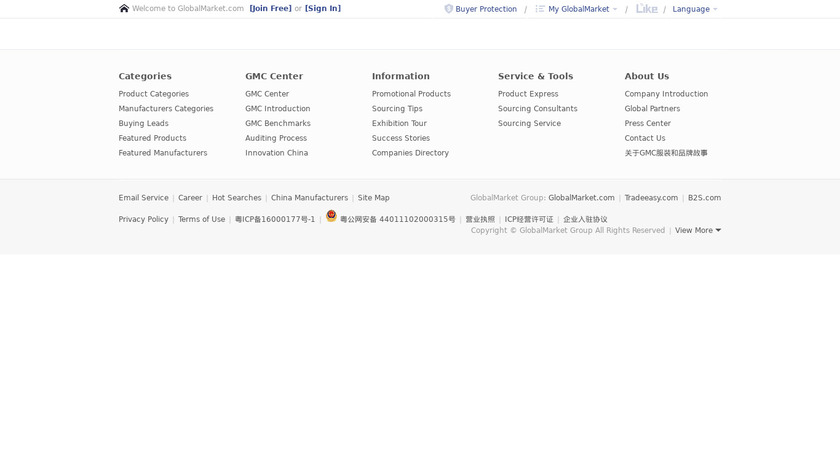Open Promotional Products
This screenshot has height=472, width=840.
[x=411, y=94]
